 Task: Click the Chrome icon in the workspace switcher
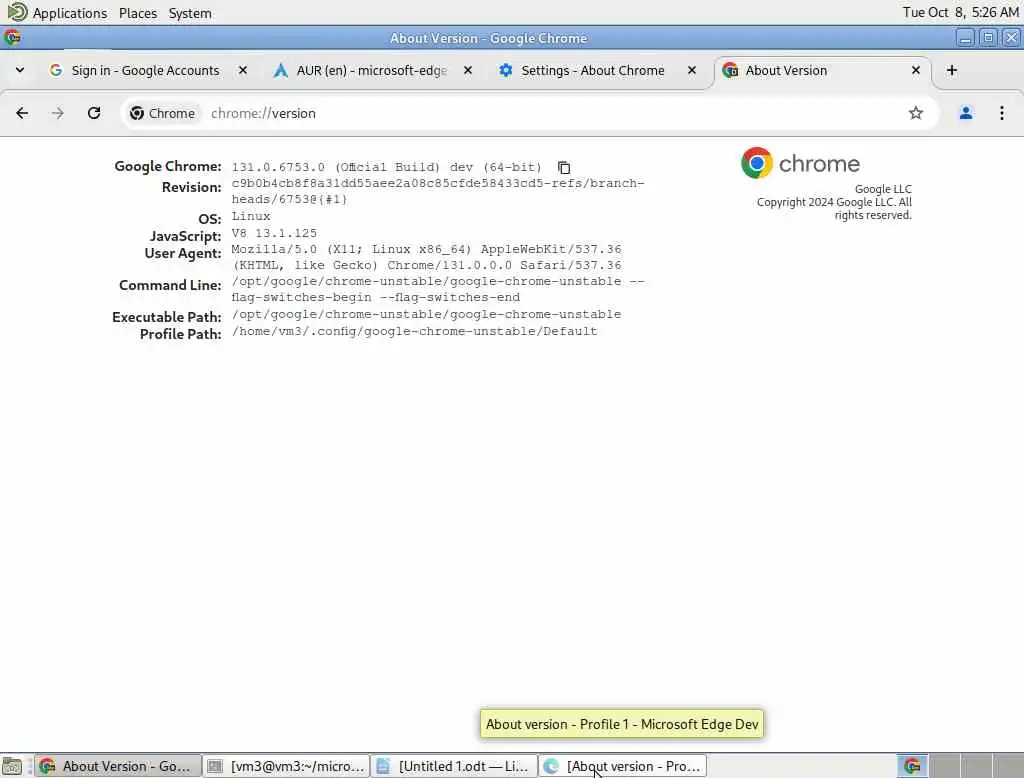tap(912, 766)
